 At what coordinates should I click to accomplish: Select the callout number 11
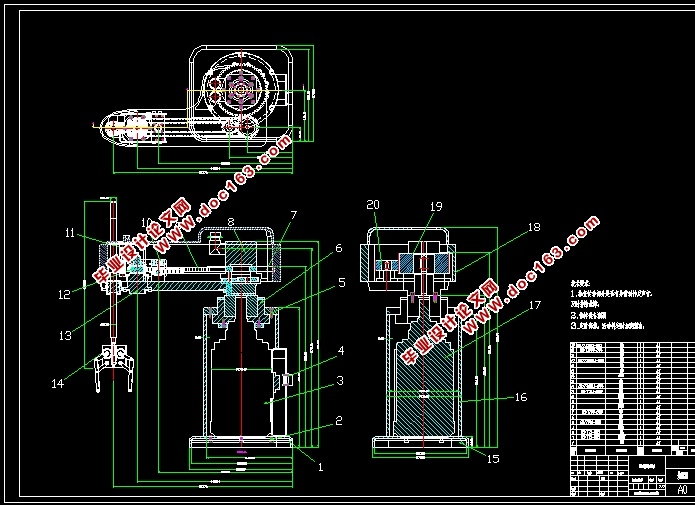tap(70, 233)
